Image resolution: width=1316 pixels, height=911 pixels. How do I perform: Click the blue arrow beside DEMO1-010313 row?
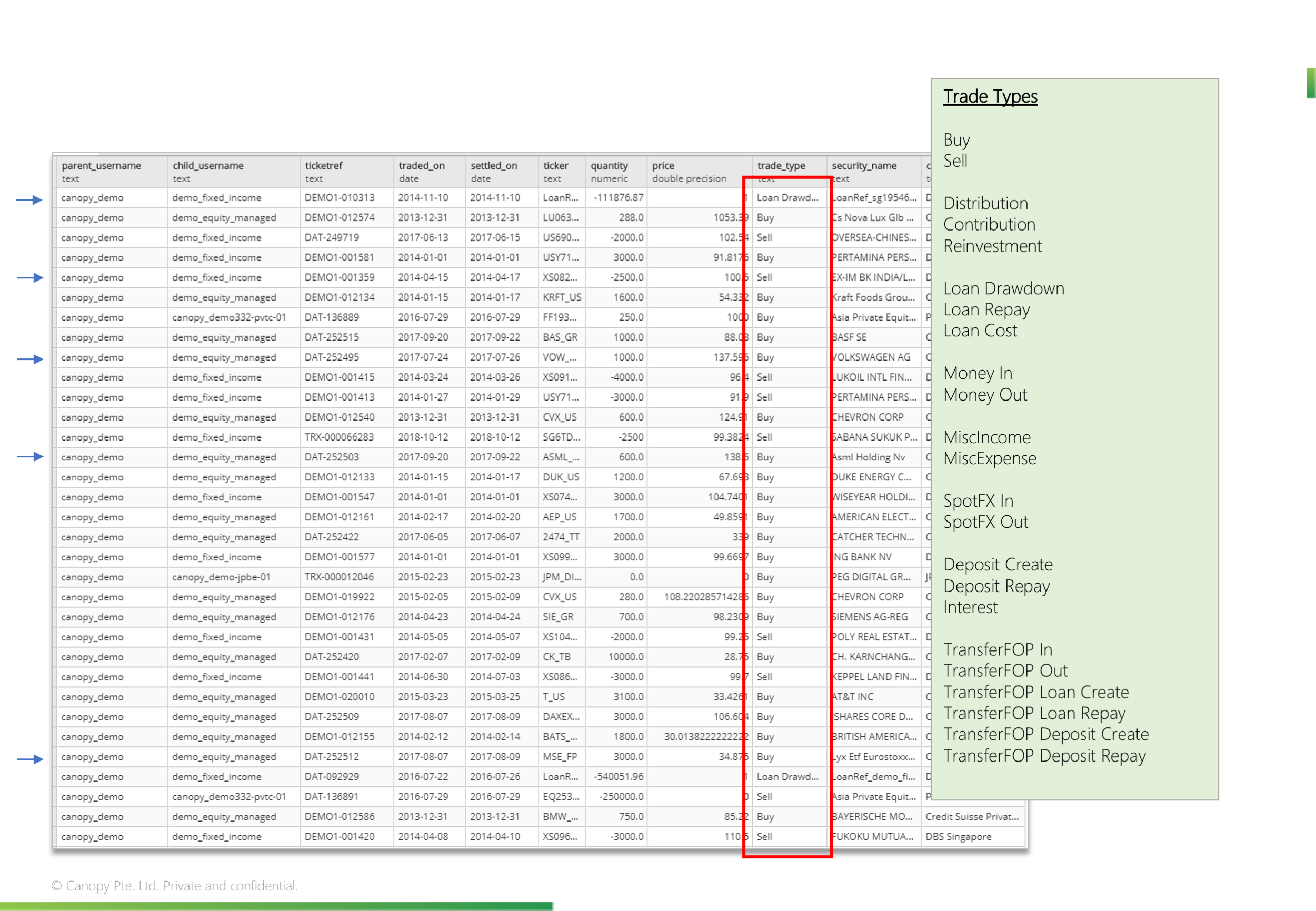pos(29,200)
